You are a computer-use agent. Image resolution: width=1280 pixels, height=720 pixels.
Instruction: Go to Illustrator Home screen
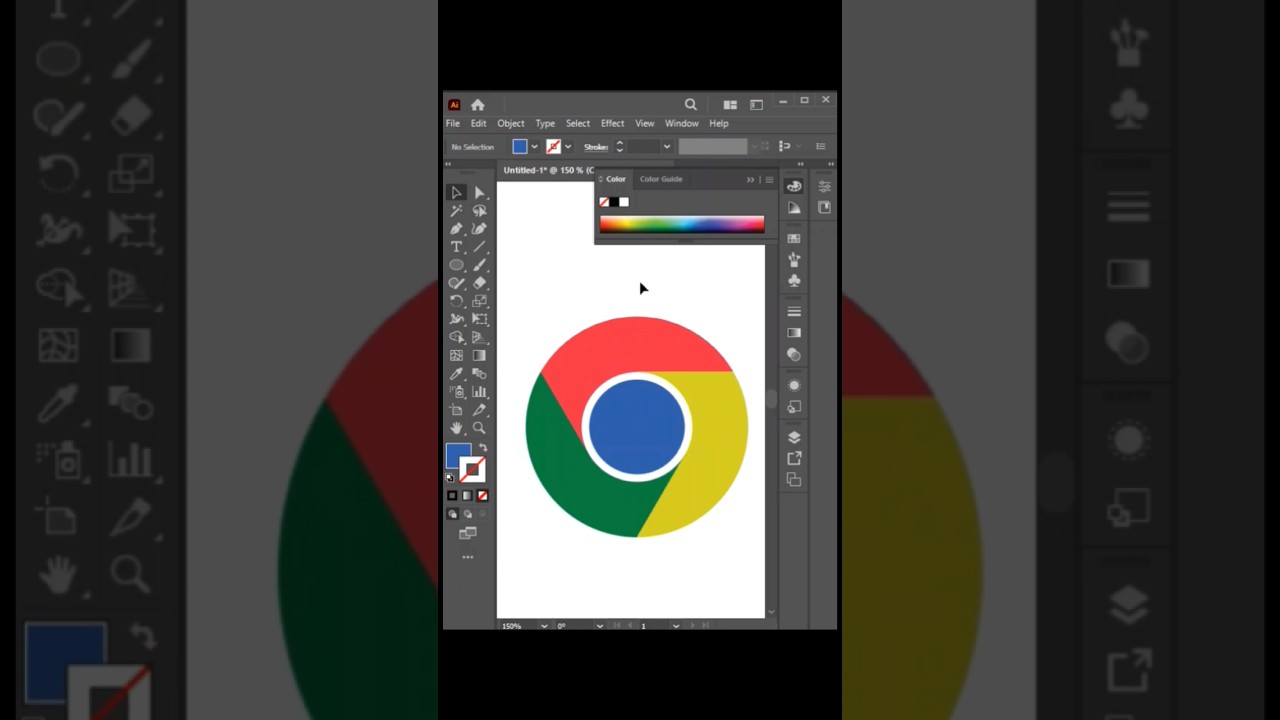click(x=478, y=104)
